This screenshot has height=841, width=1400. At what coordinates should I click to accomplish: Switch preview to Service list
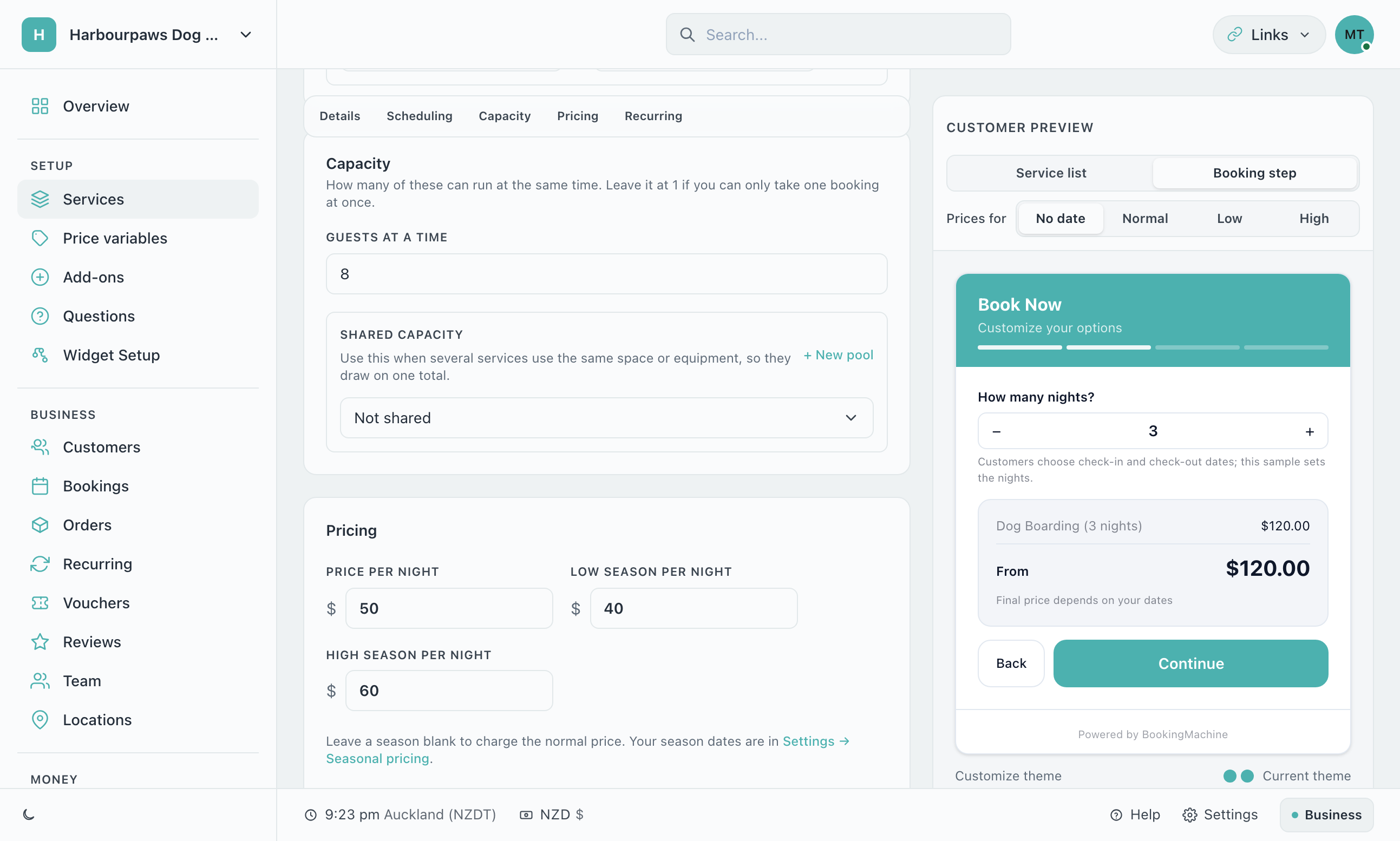[x=1051, y=173]
